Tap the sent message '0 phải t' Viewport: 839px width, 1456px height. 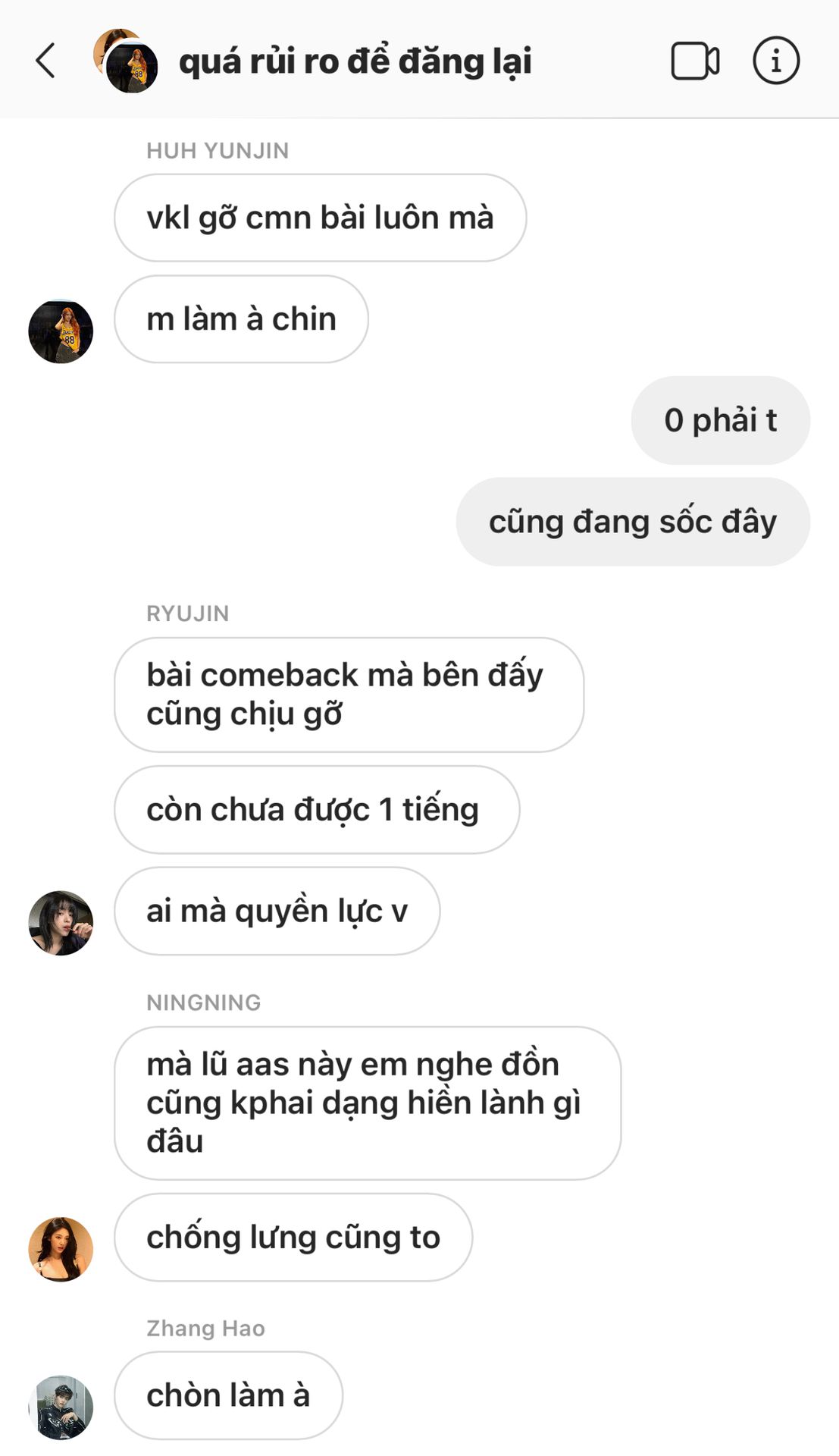pyautogui.click(x=720, y=420)
